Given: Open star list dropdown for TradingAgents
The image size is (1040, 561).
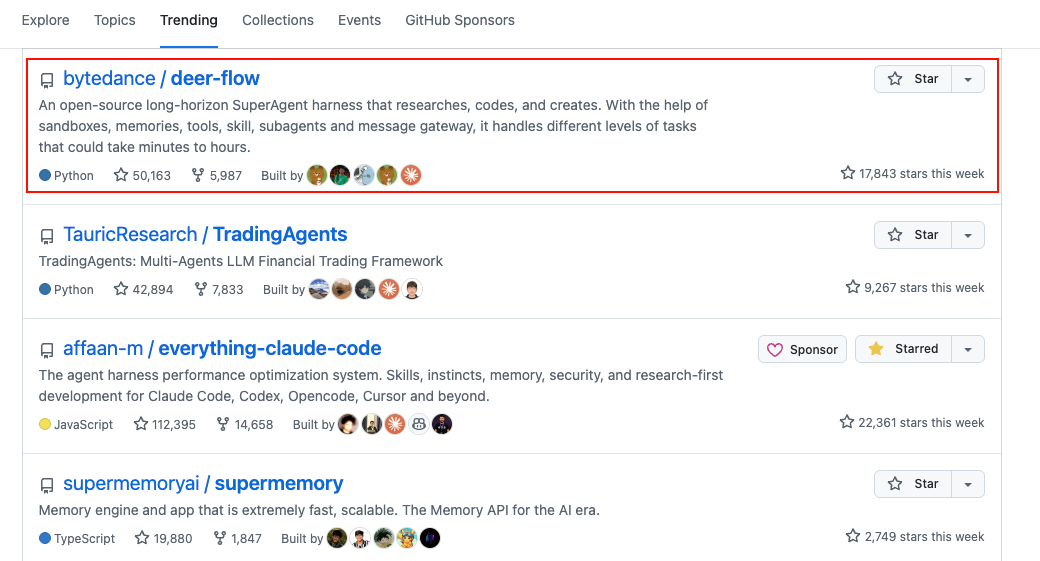Looking at the screenshot, I should [968, 235].
